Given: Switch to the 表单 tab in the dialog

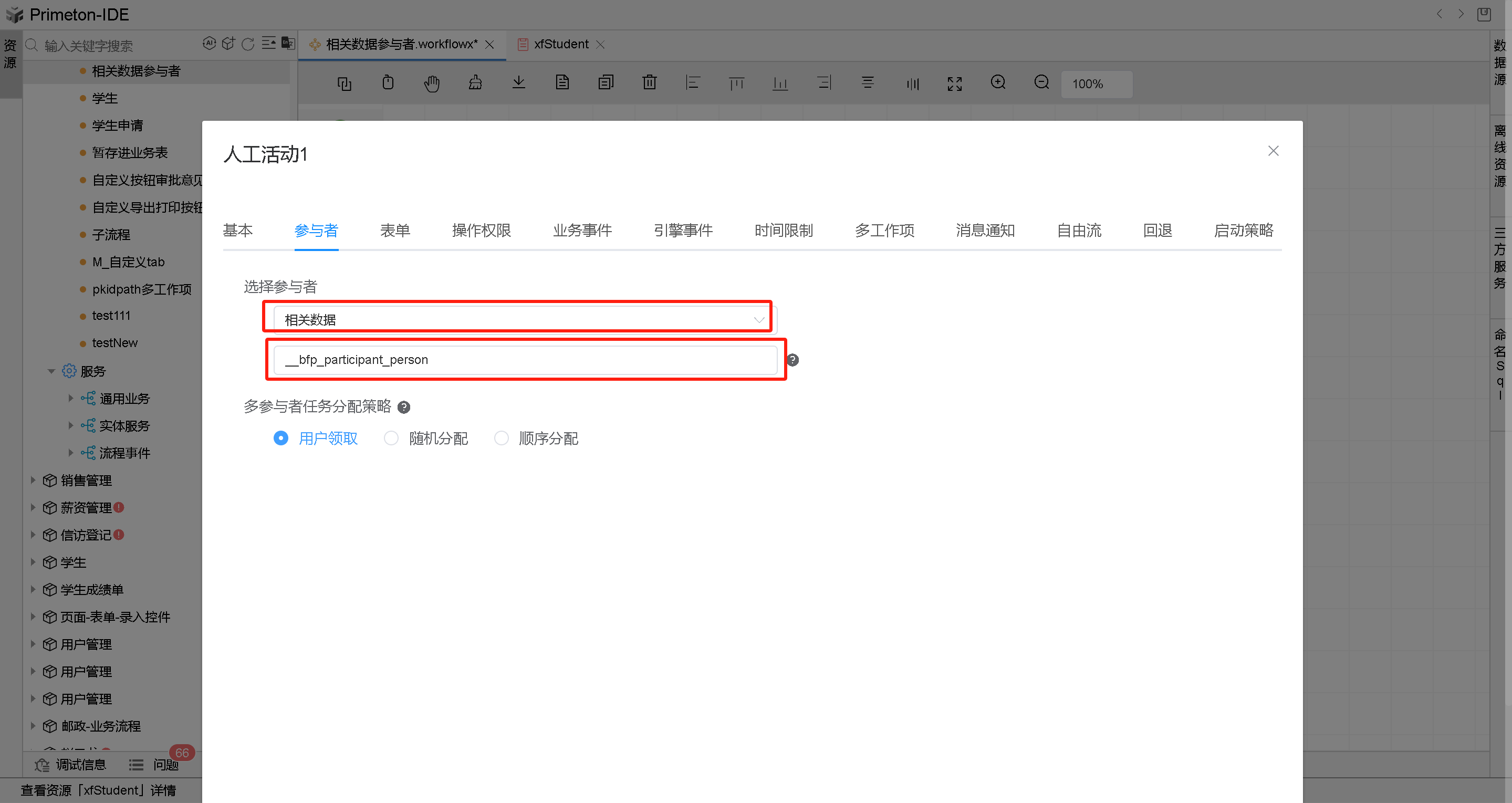Looking at the screenshot, I should pos(394,231).
